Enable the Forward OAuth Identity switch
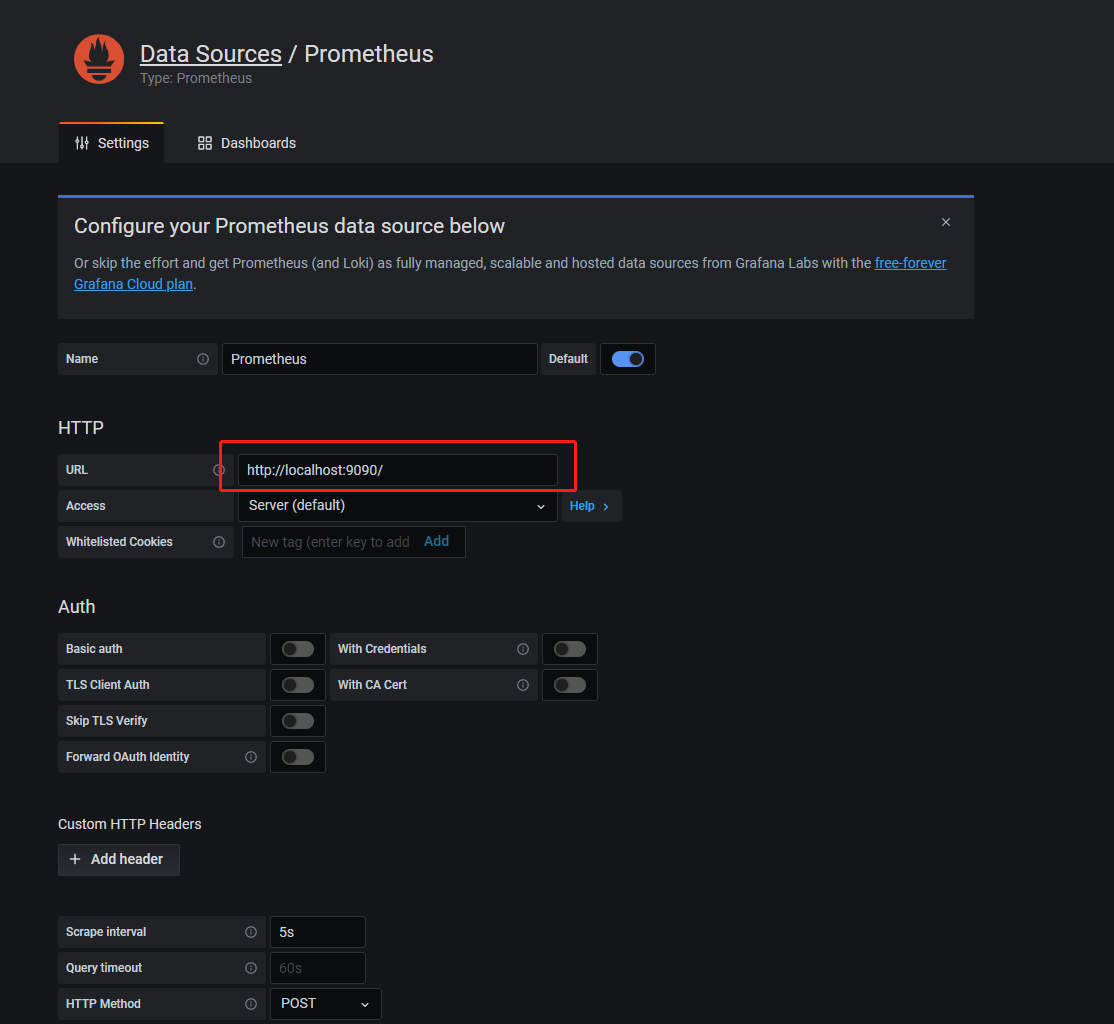 pos(298,758)
